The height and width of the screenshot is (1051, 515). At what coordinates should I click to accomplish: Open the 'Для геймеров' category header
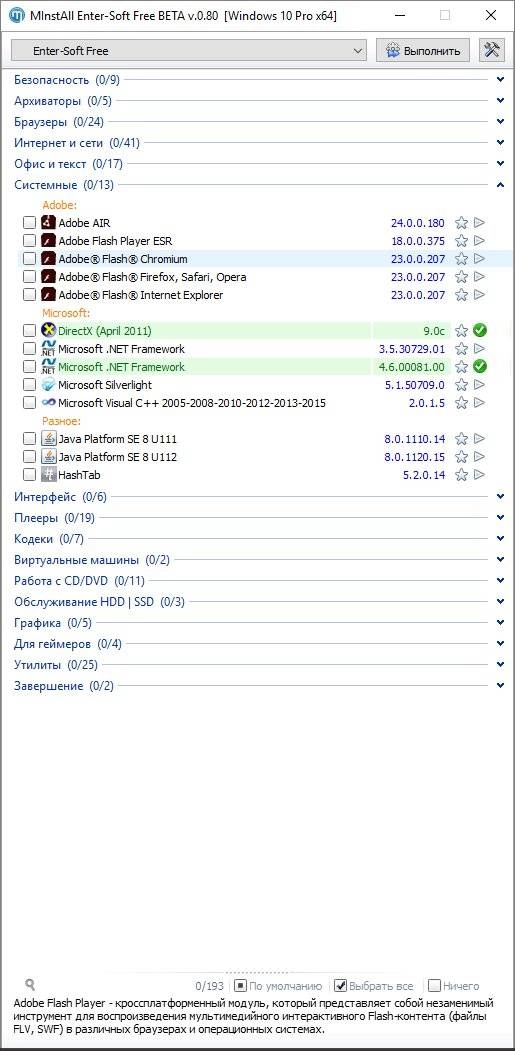click(x=68, y=644)
